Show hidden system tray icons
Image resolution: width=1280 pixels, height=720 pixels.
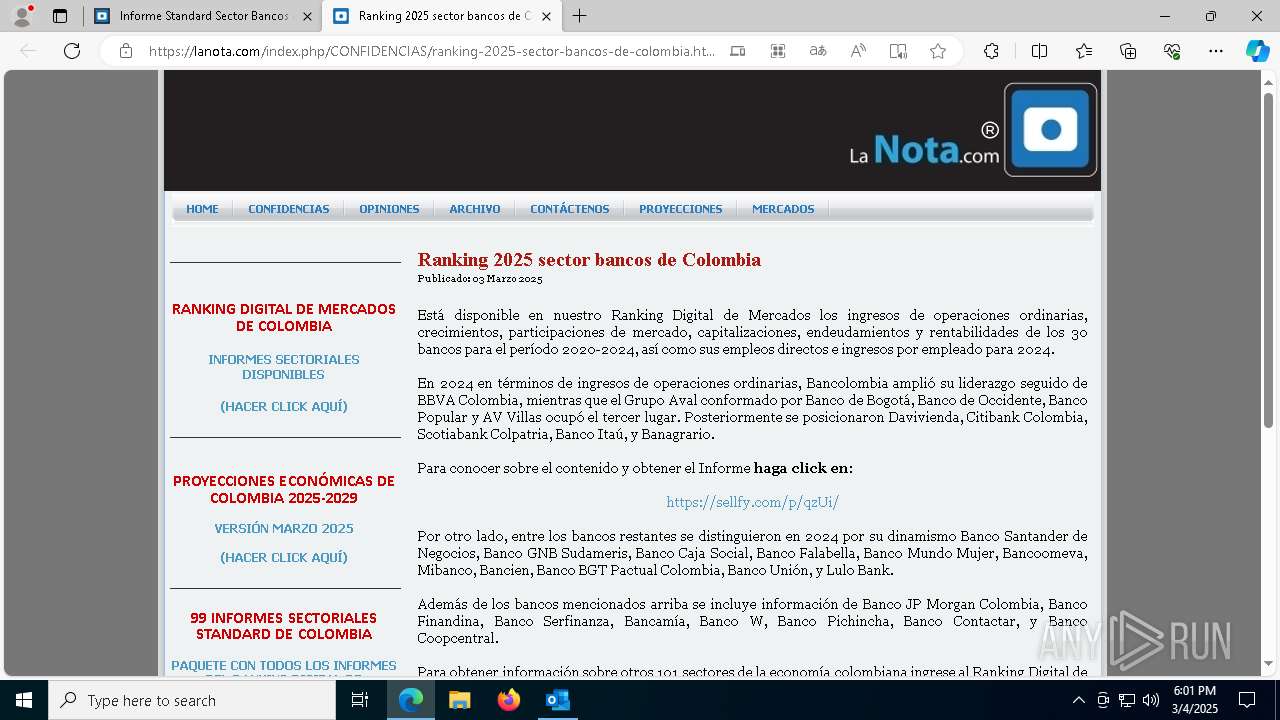(1078, 700)
